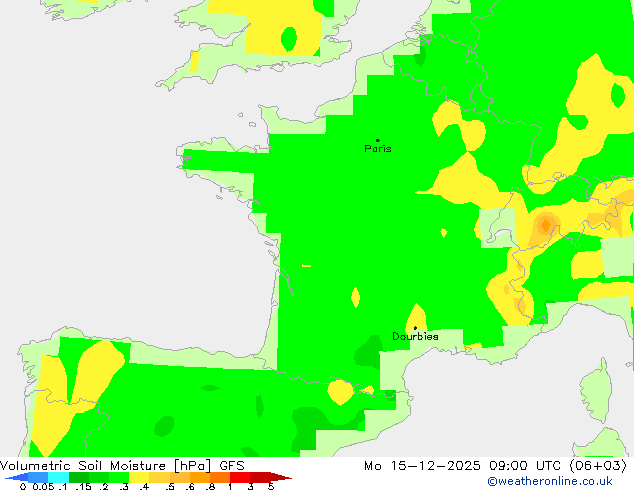Click the .15 legend value
Image resolution: width=634 pixels, height=490 pixels.
click(x=83, y=486)
